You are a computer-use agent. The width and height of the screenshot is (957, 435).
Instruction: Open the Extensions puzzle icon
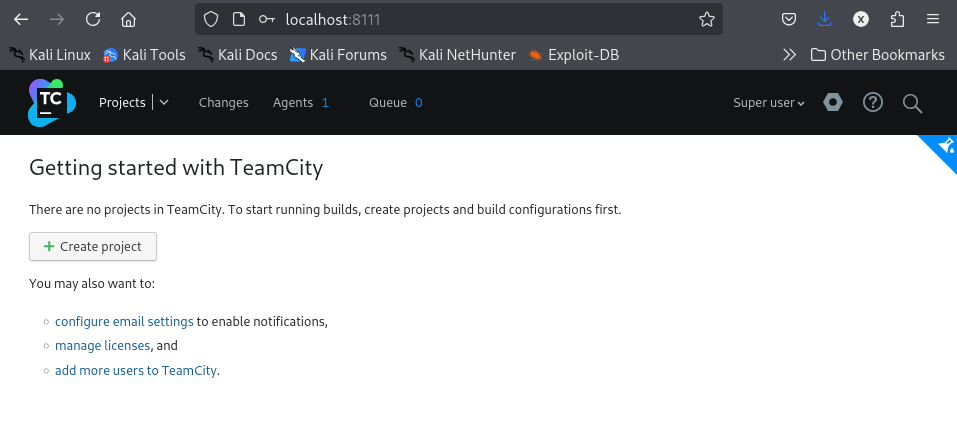click(x=897, y=20)
